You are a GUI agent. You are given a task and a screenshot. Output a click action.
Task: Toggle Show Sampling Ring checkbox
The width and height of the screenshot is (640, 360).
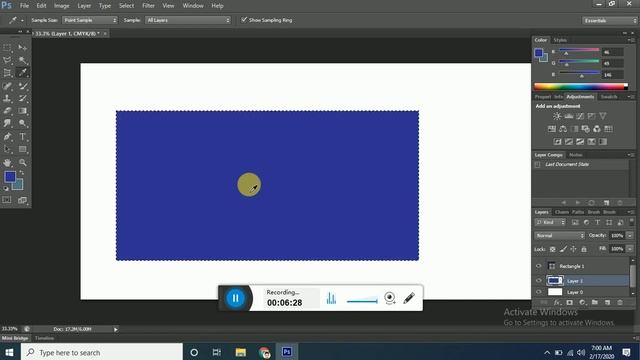pyautogui.click(x=244, y=20)
